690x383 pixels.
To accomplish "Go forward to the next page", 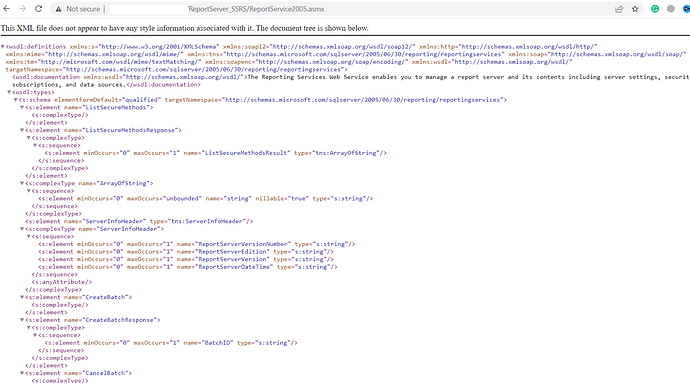I will coord(22,9).
